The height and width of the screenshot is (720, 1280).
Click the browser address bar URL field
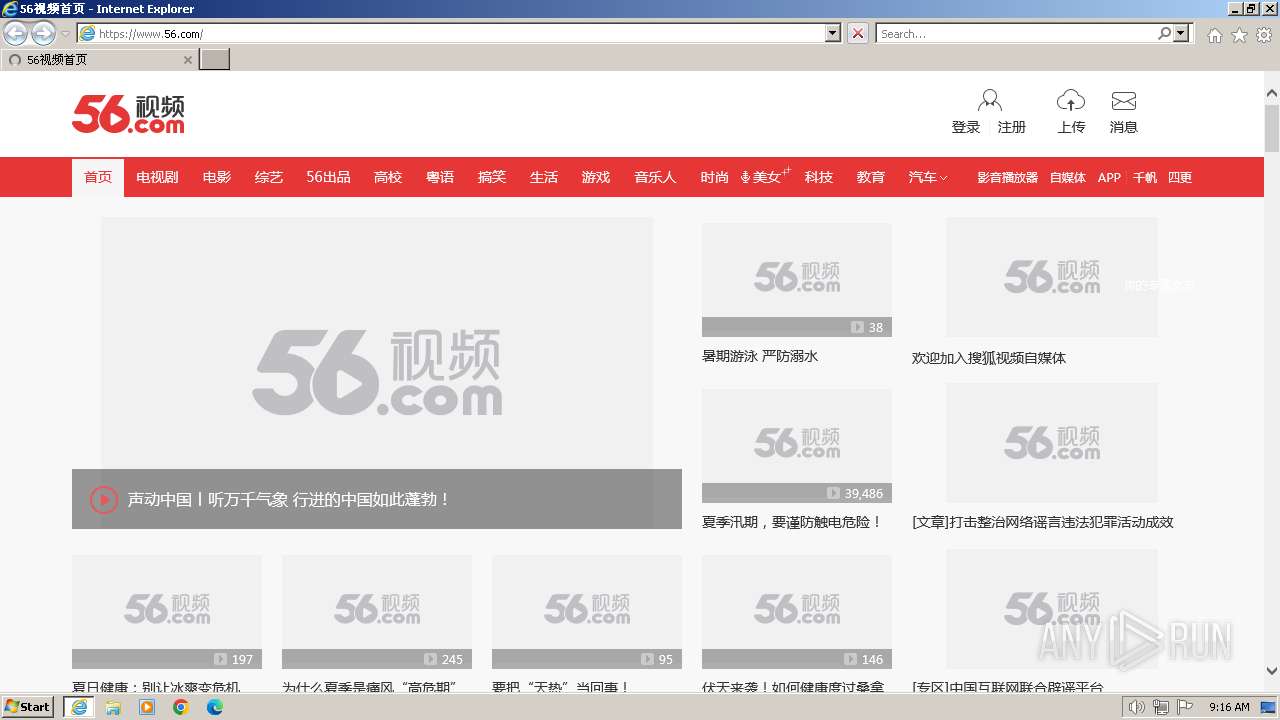(461, 33)
